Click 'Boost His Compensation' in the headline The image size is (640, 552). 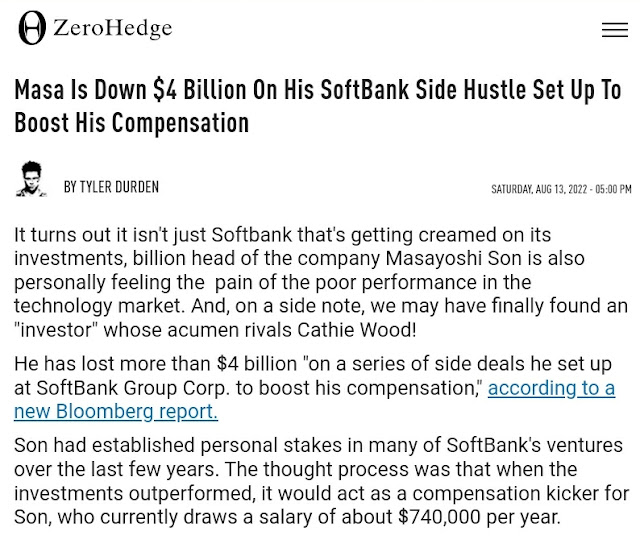coord(131,122)
